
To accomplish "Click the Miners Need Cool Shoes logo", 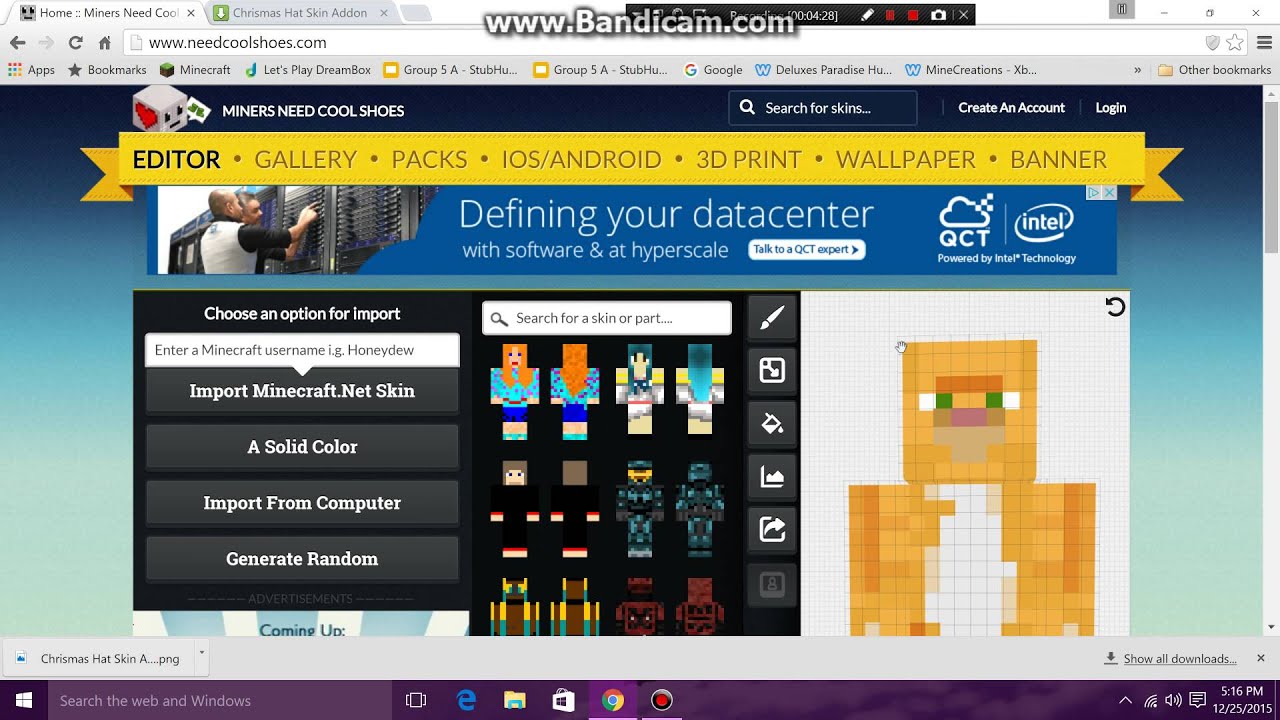I will point(172,108).
